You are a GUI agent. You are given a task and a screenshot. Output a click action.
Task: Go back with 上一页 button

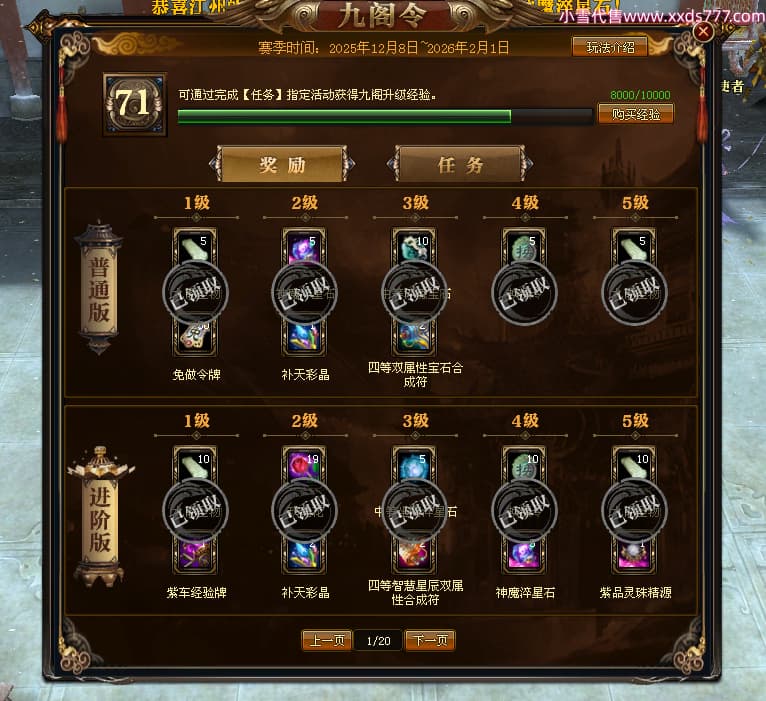click(327, 640)
